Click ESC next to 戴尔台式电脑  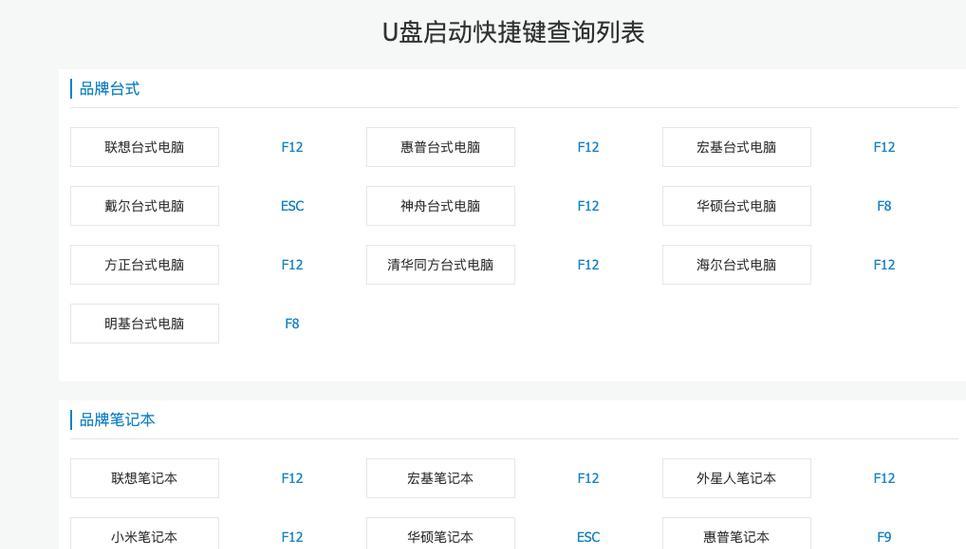pos(292,206)
